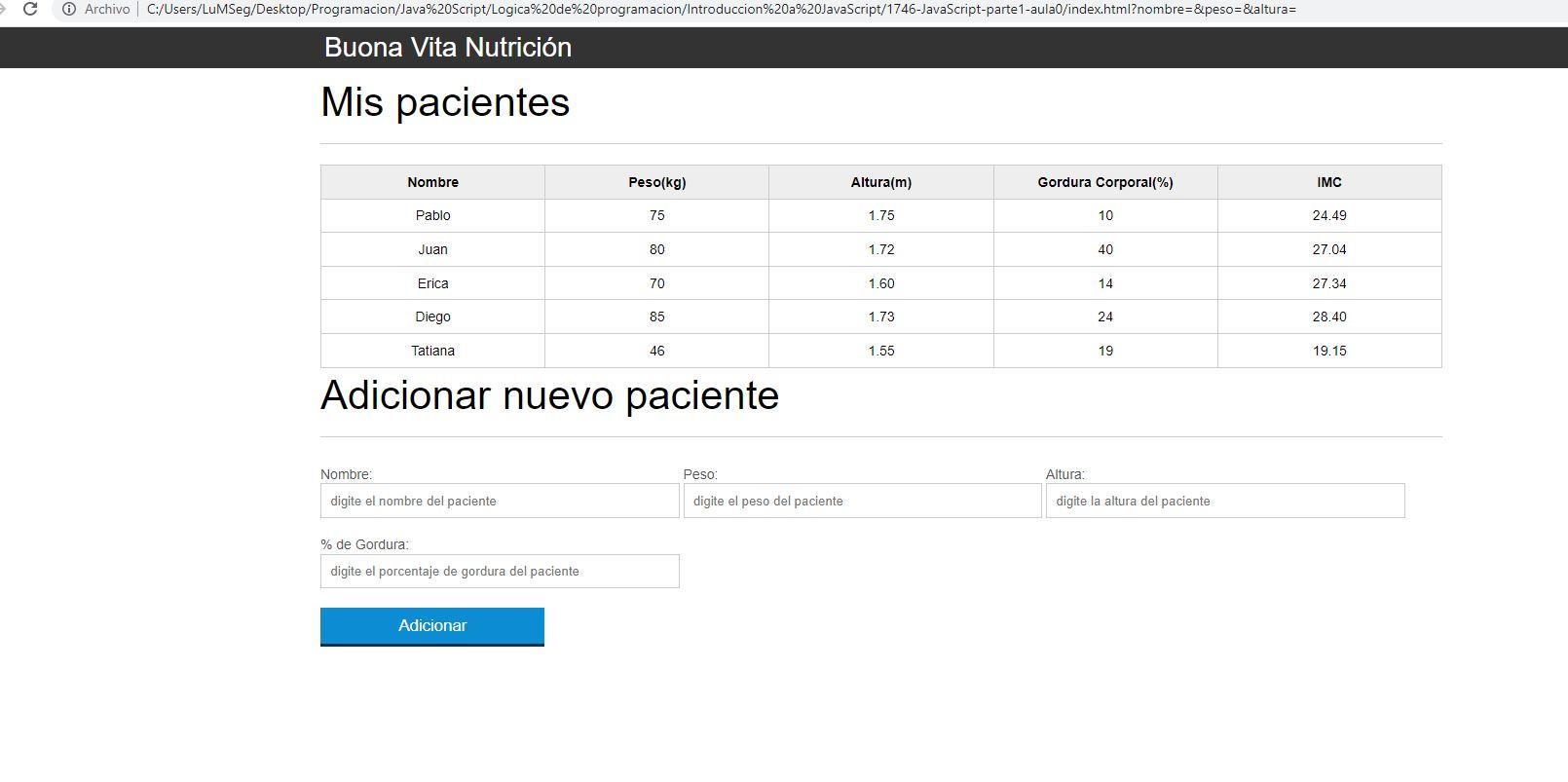Select the Diego name cell

point(433,317)
